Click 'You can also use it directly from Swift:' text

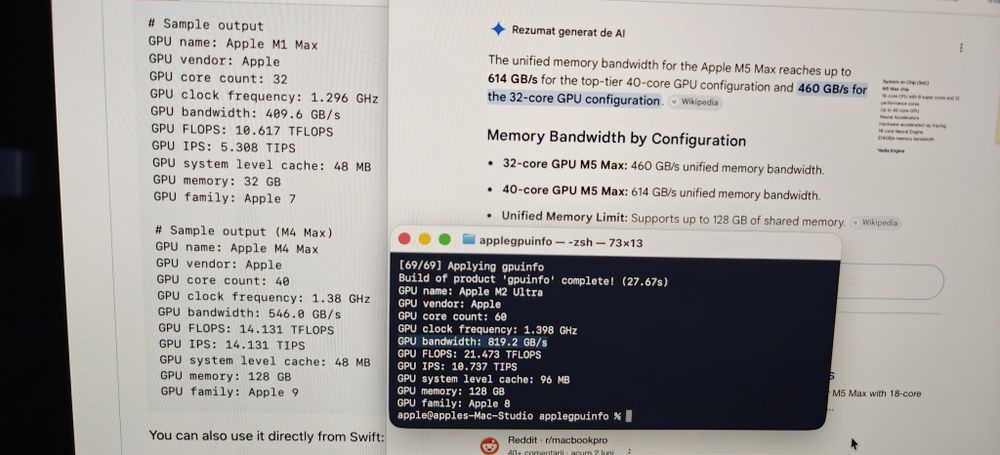[x=267, y=436]
